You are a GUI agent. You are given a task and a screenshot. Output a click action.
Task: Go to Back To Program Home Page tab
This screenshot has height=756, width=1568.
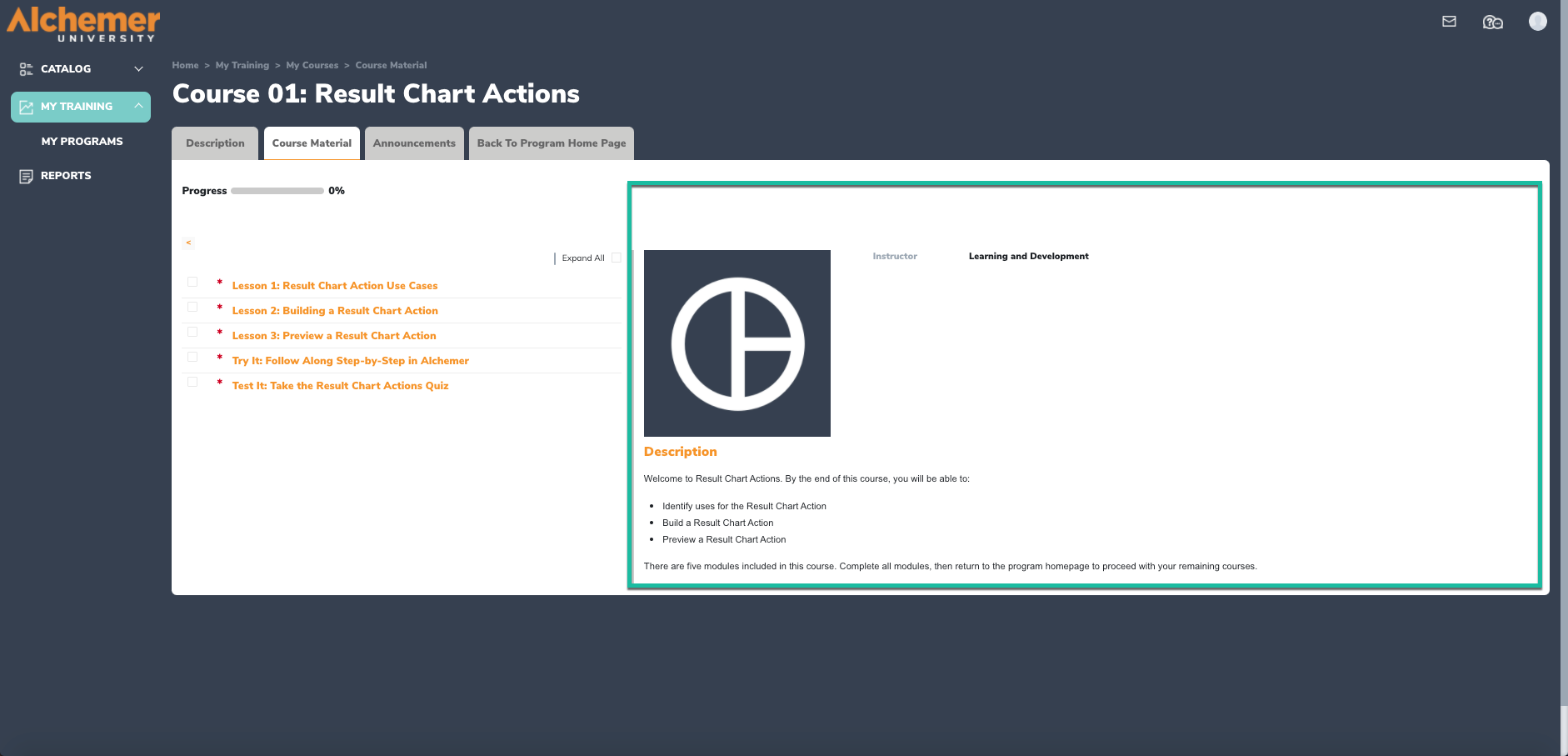pos(552,143)
